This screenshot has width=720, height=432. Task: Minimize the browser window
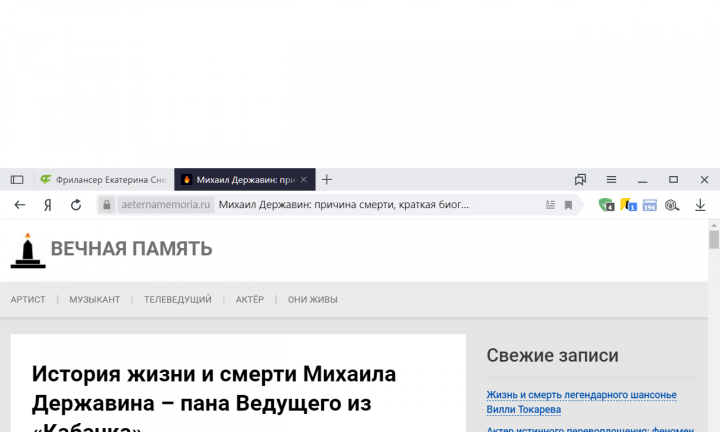point(642,182)
